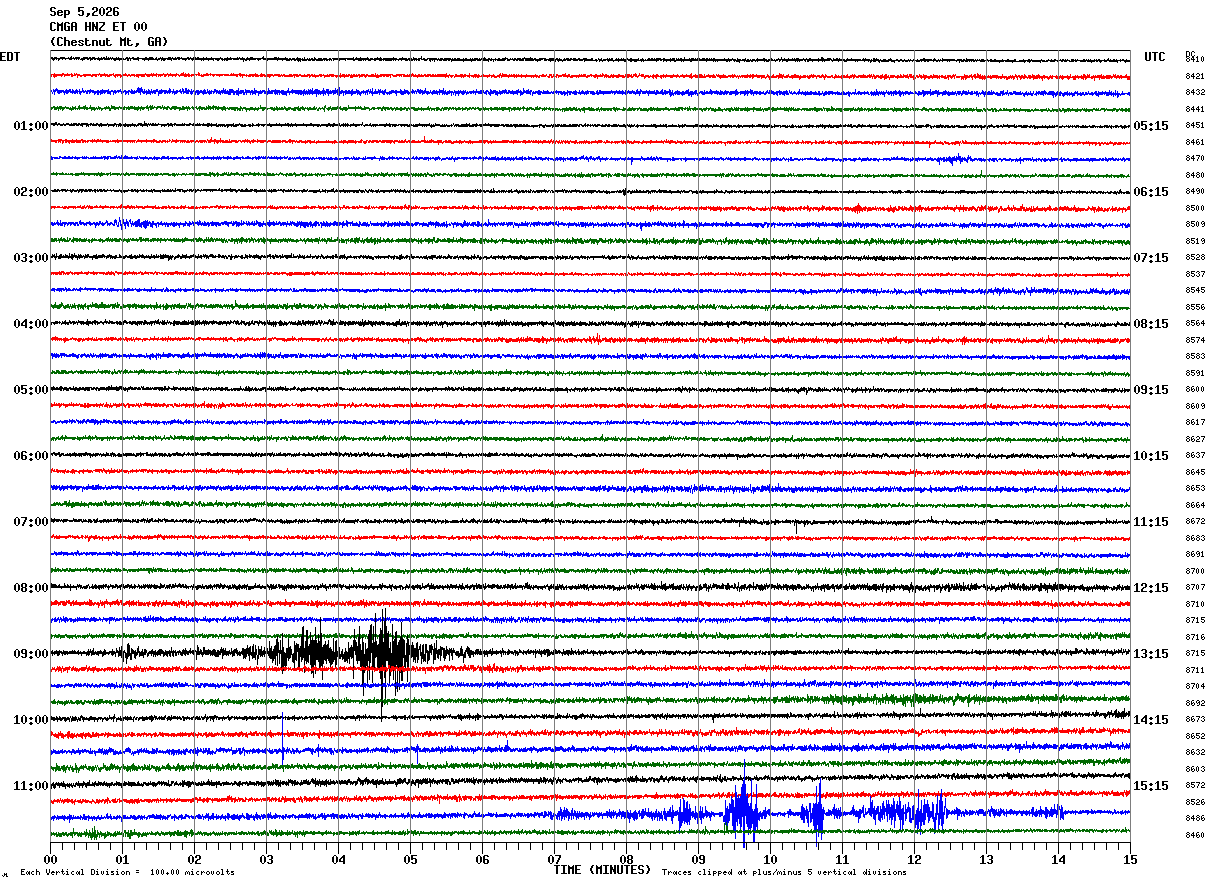Click the 'Traces clipped' footer note
This screenshot has width=1210, height=886.
(784, 872)
